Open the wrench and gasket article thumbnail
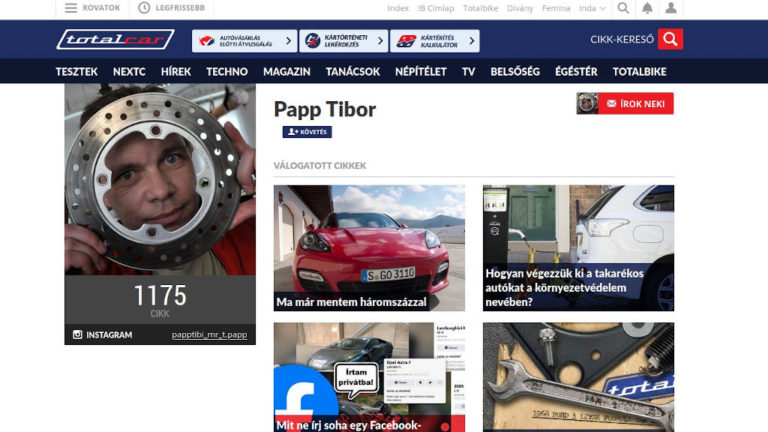The width and height of the screenshot is (768, 432). point(578,377)
